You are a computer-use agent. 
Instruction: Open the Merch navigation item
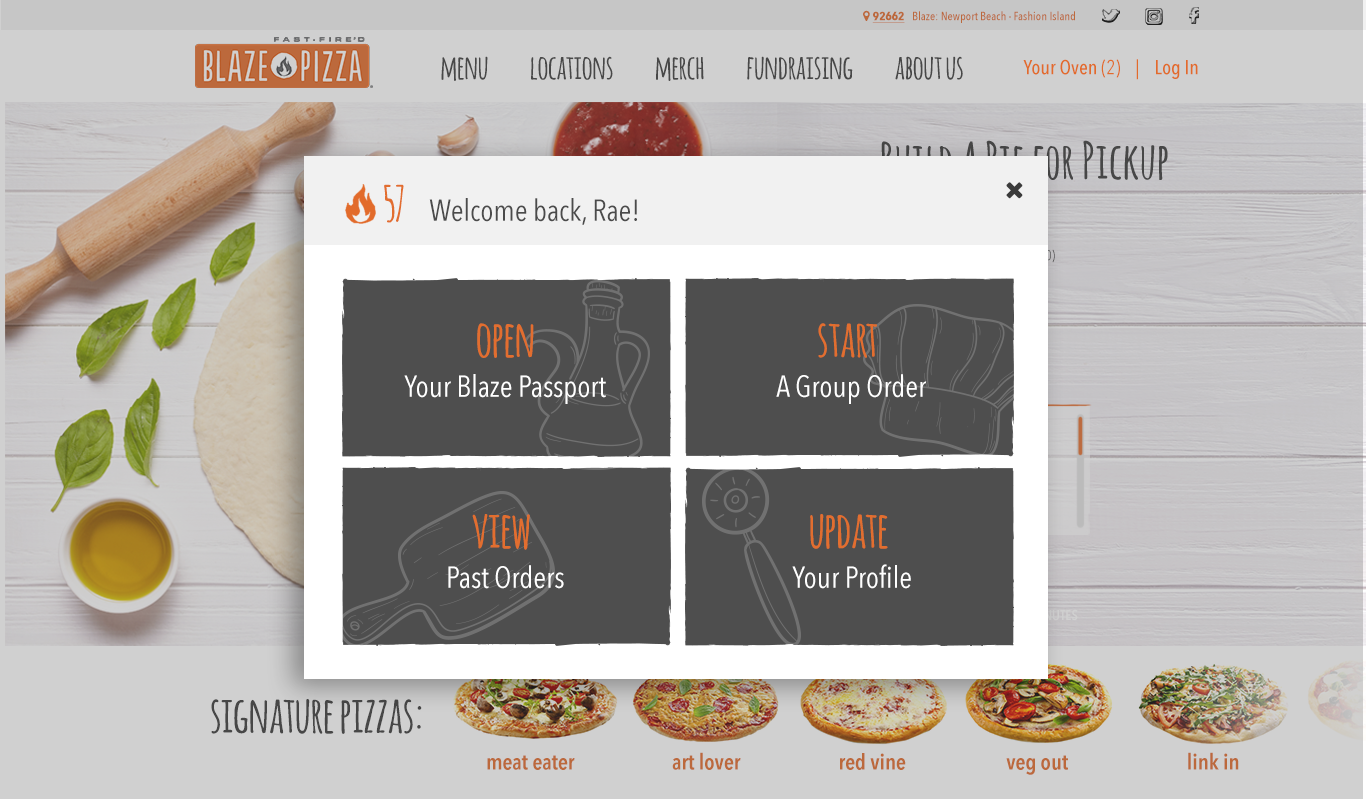pyautogui.click(x=680, y=69)
